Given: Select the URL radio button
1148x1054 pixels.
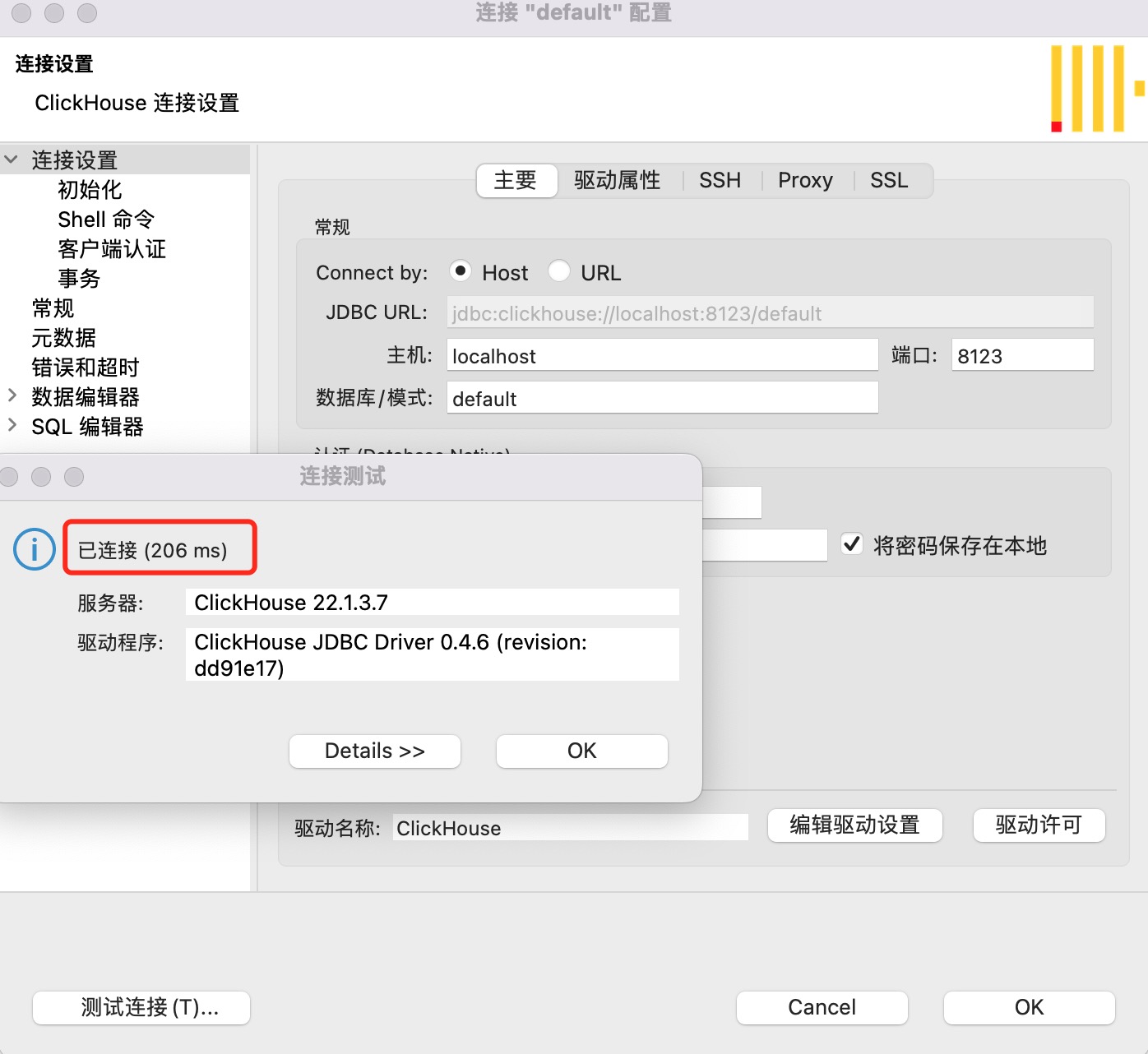Looking at the screenshot, I should coord(559,270).
